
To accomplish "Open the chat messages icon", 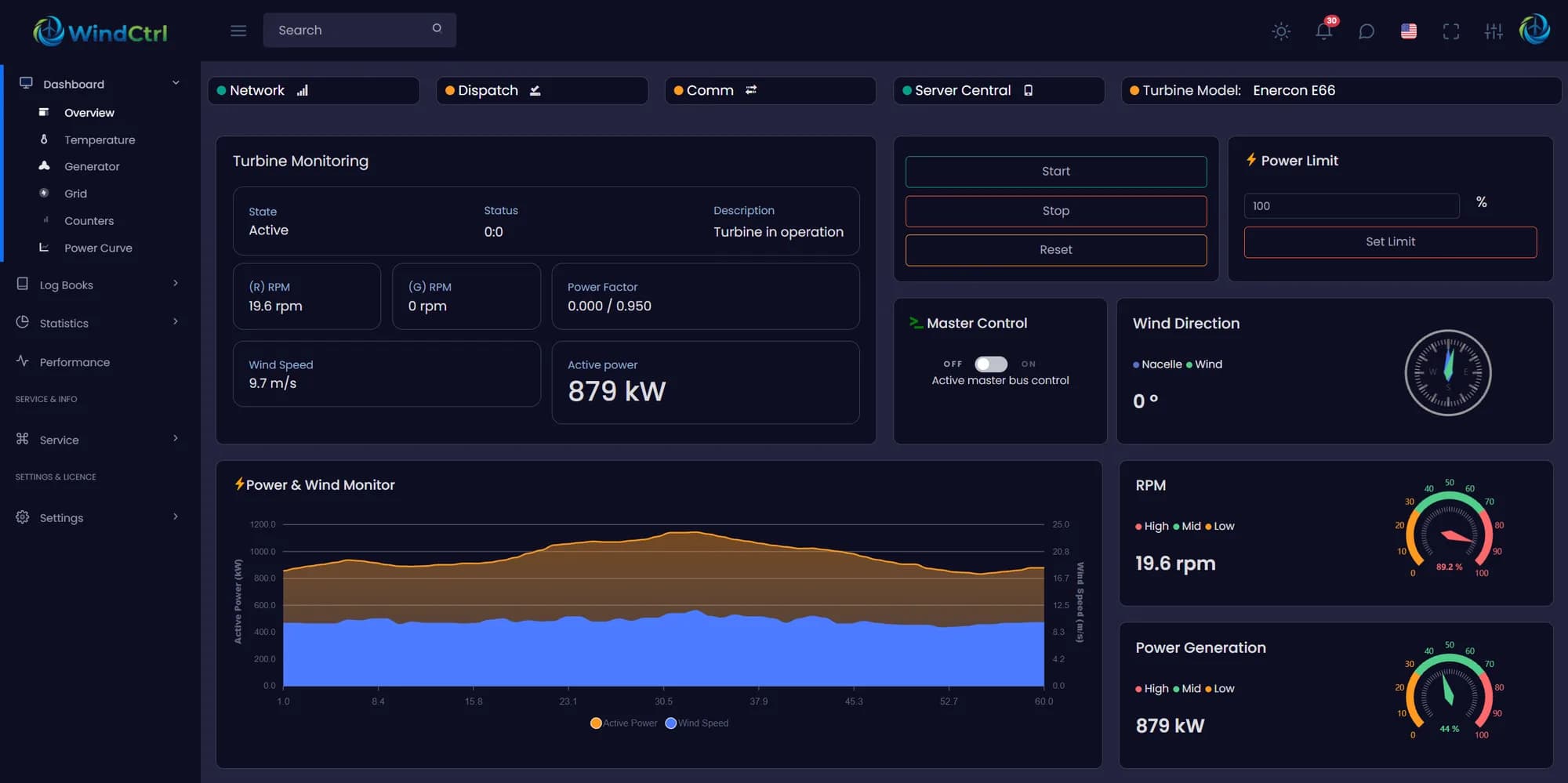I will (1367, 31).
